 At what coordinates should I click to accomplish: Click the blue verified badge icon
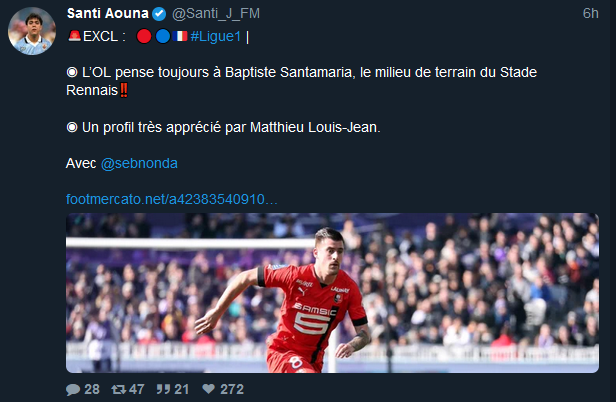[159, 14]
